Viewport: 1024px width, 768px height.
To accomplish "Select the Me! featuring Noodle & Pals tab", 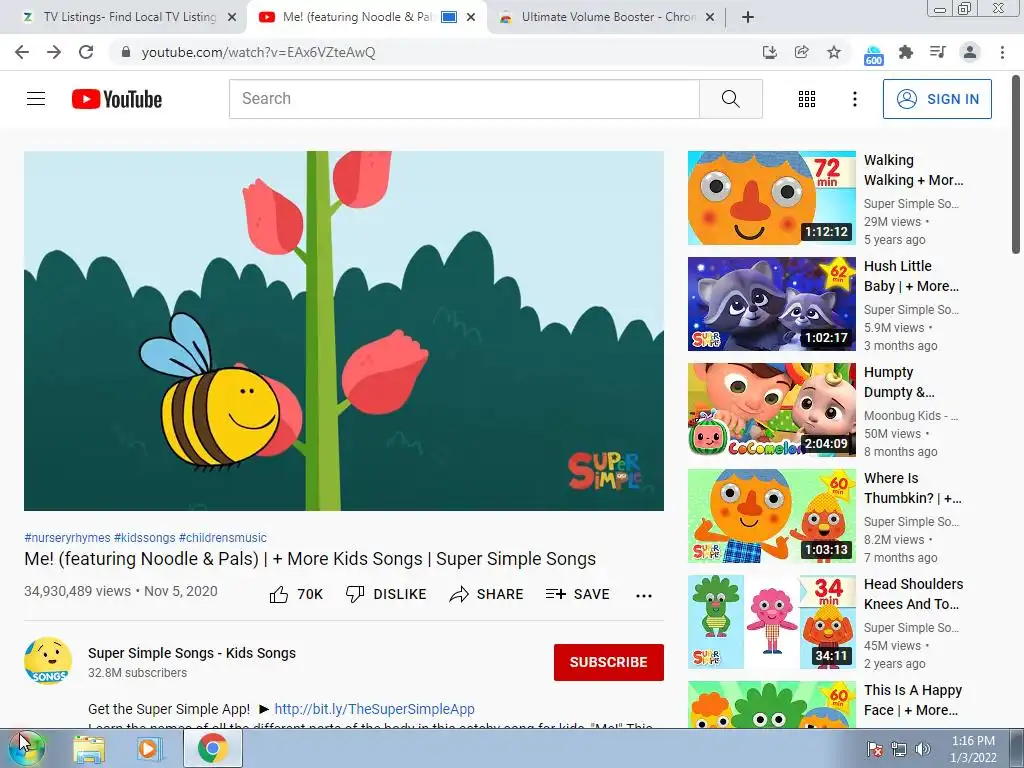I will [356, 17].
